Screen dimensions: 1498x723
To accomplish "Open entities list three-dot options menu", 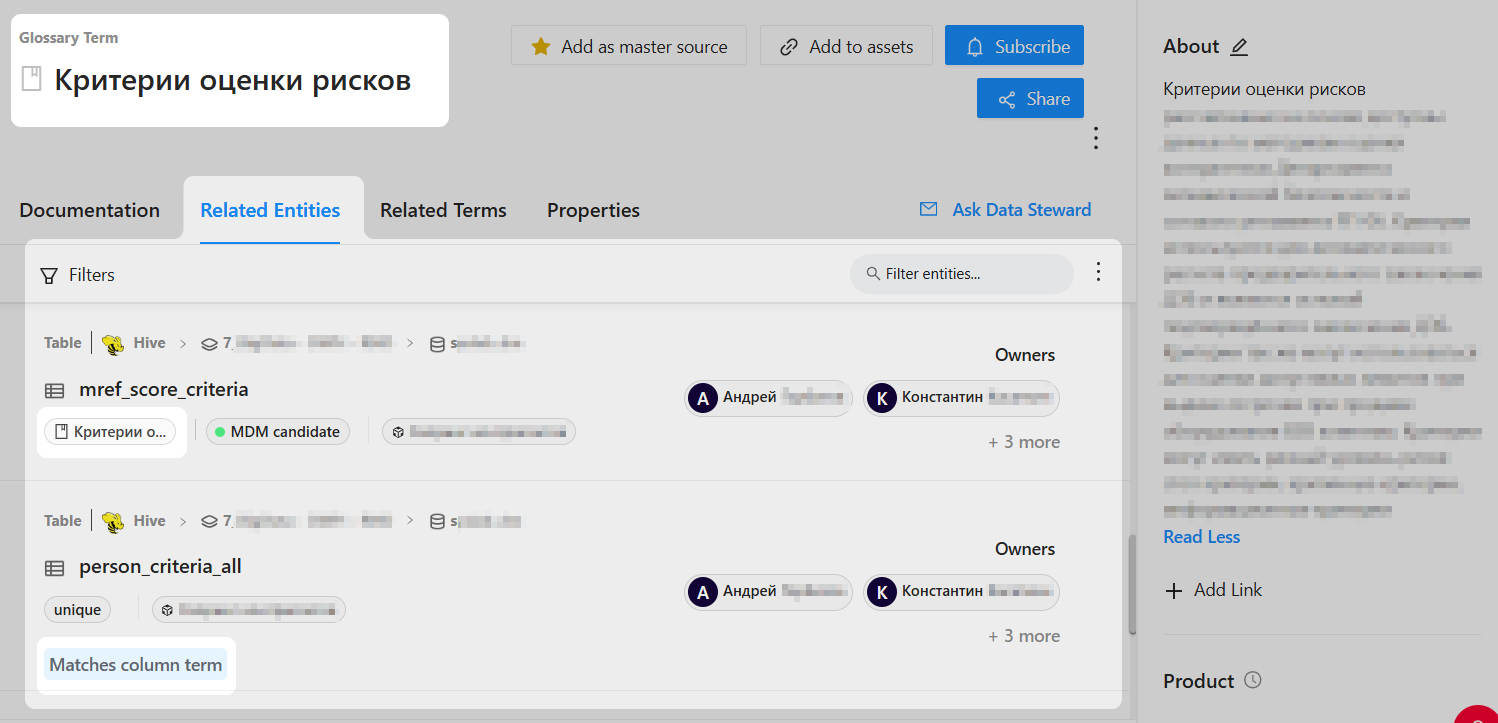I will [x=1098, y=272].
